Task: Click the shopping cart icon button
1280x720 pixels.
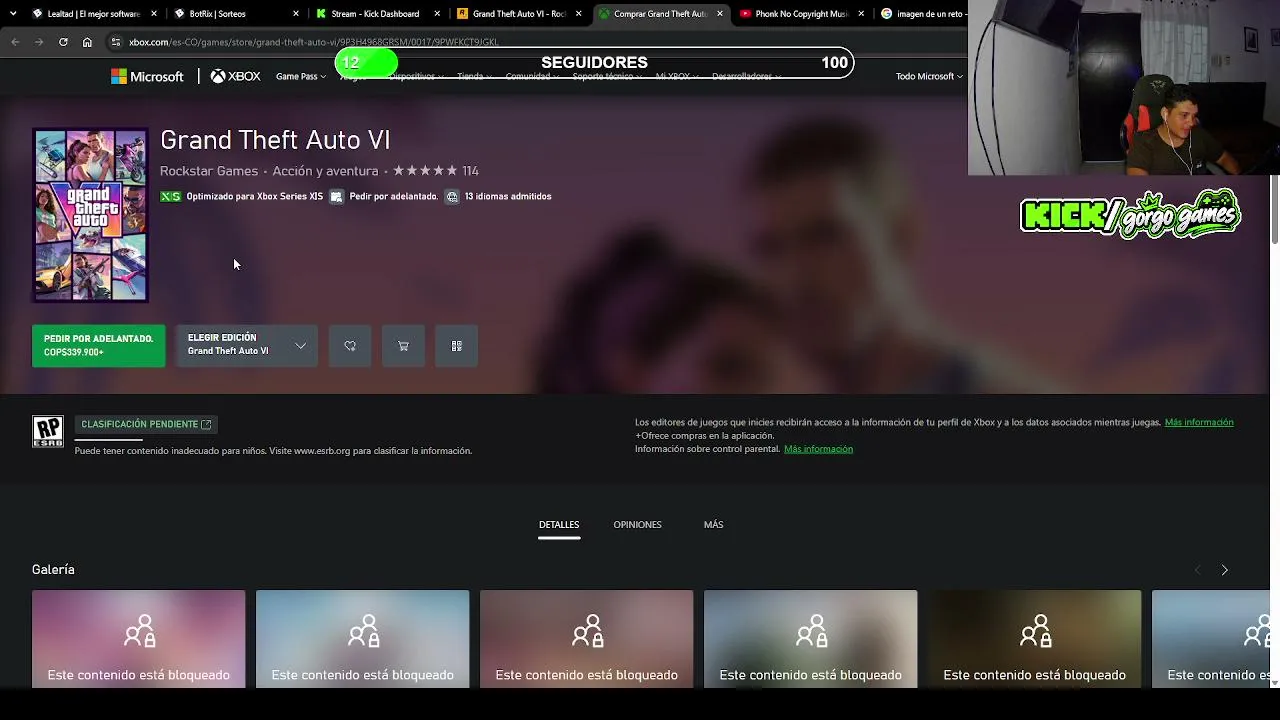Action: click(x=403, y=346)
